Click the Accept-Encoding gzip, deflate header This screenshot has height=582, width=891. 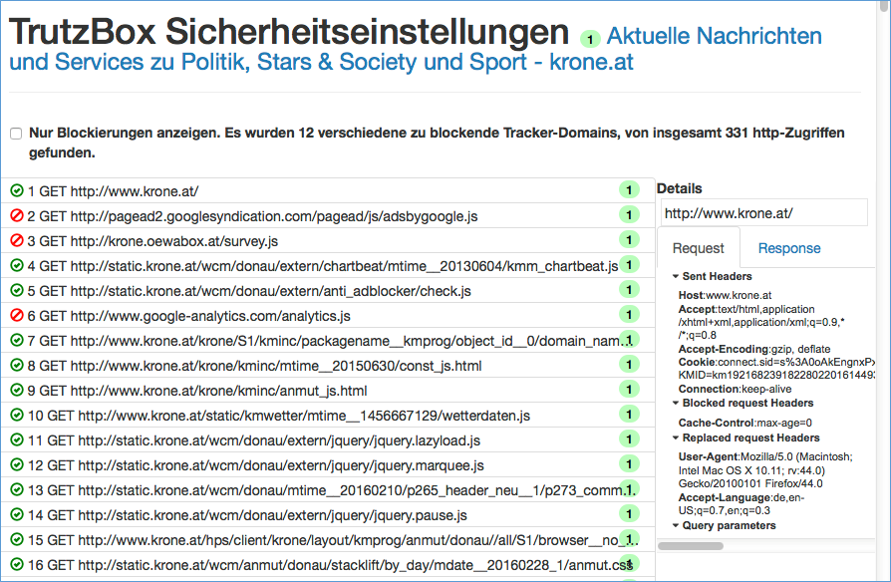tap(754, 349)
